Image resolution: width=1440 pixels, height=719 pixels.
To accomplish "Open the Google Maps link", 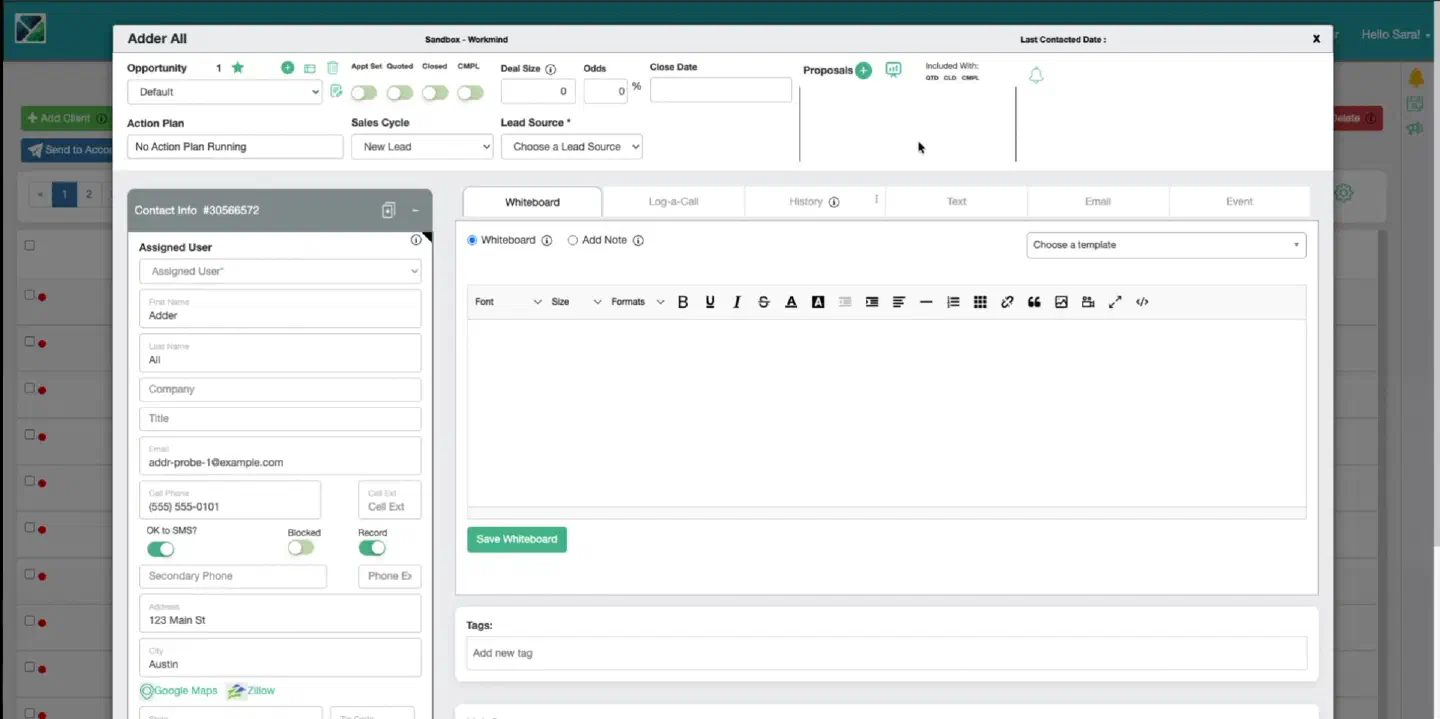I will pyautogui.click(x=179, y=691).
